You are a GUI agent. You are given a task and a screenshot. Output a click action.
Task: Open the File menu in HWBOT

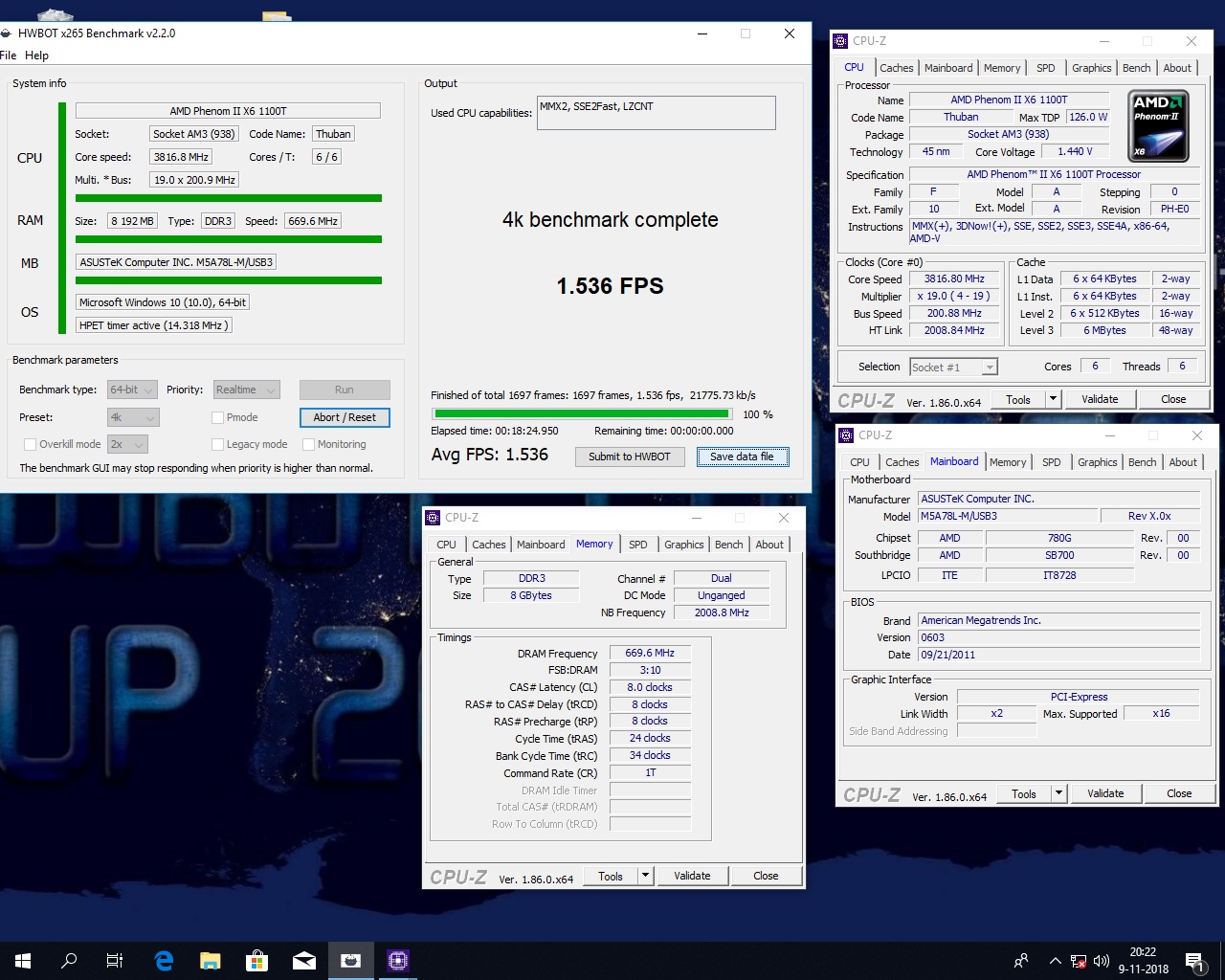click(9, 56)
